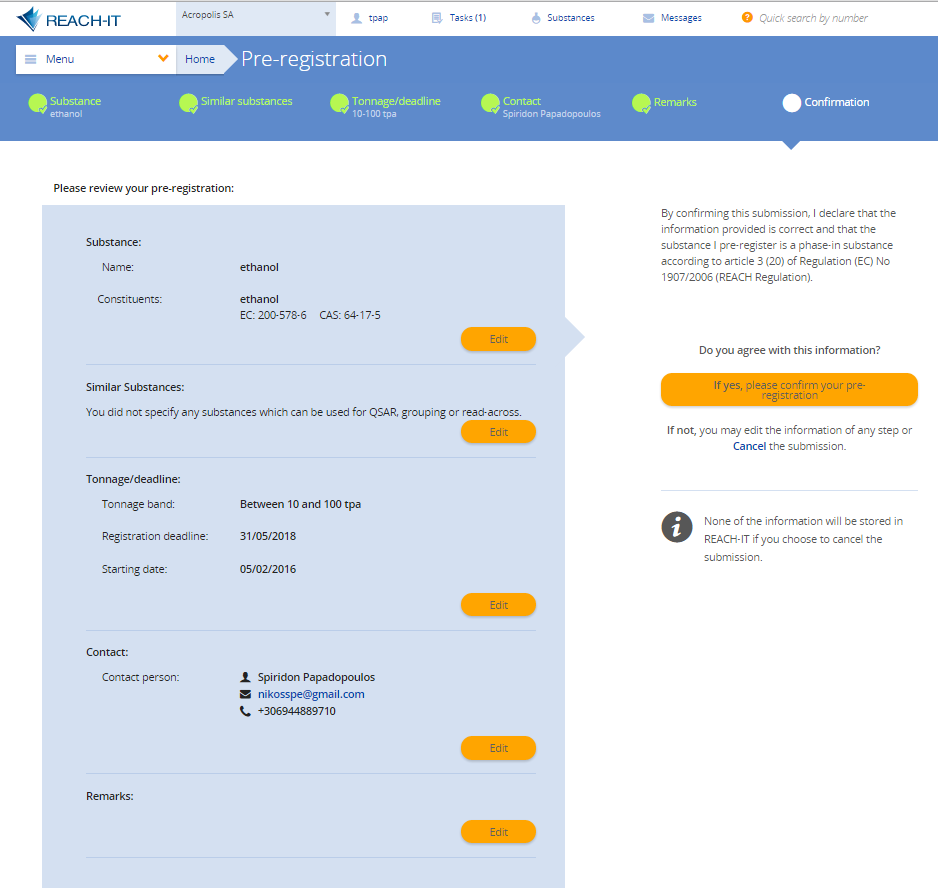Switch to the Tonnage/deadline step
This screenshot has width=938, height=888.
click(396, 101)
